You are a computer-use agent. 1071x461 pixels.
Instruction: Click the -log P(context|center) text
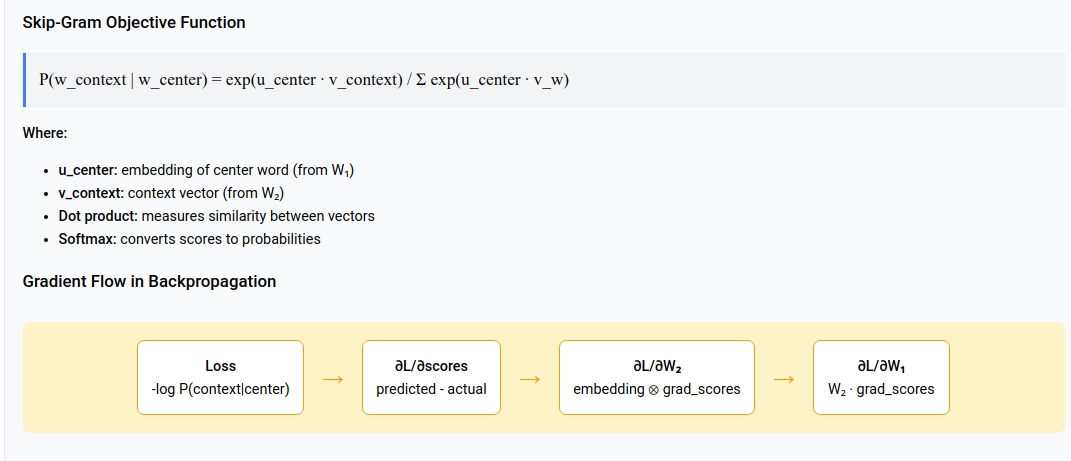pyautogui.click(x=221, y=389)
